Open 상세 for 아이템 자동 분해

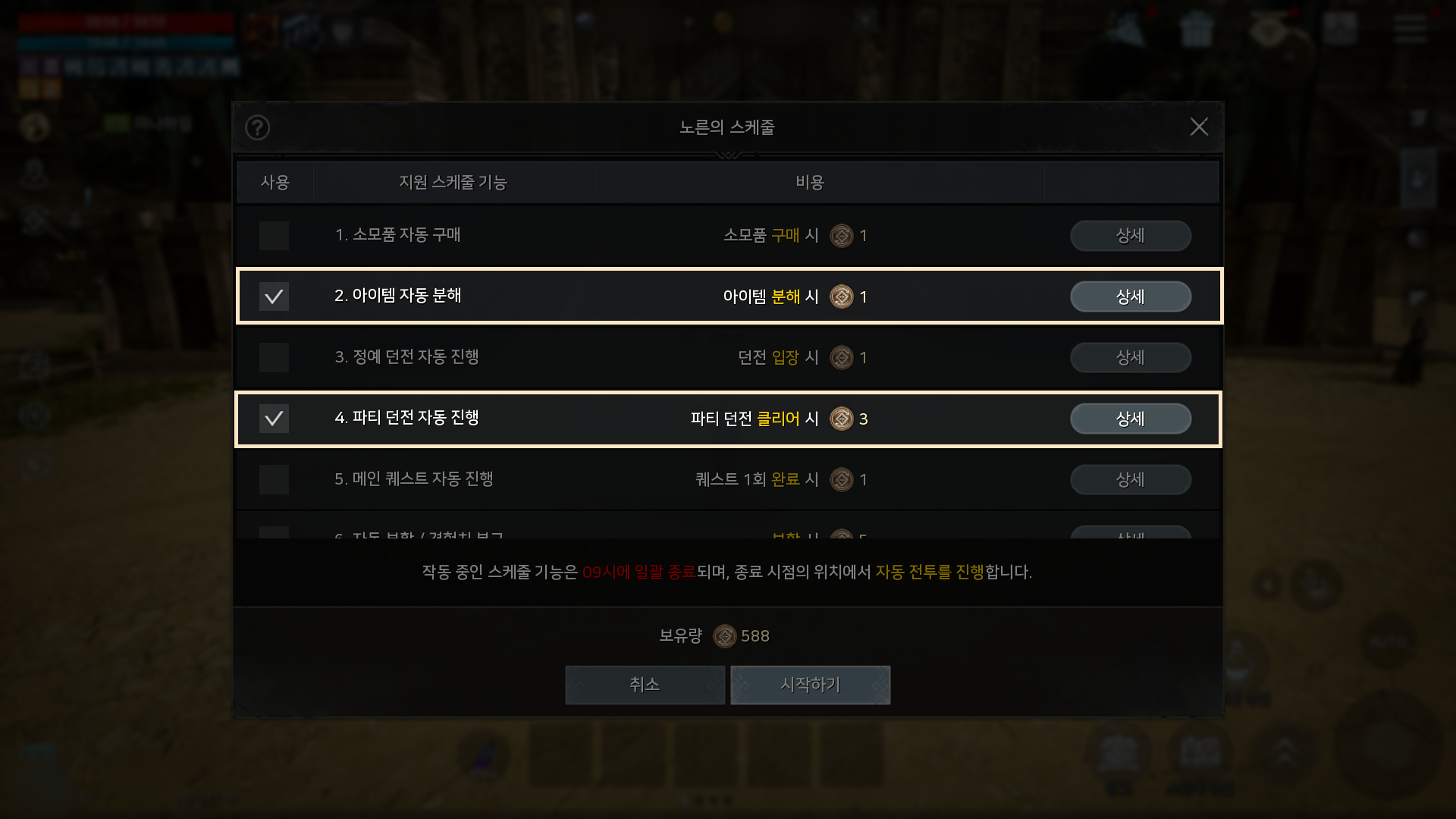[1131, 297]
